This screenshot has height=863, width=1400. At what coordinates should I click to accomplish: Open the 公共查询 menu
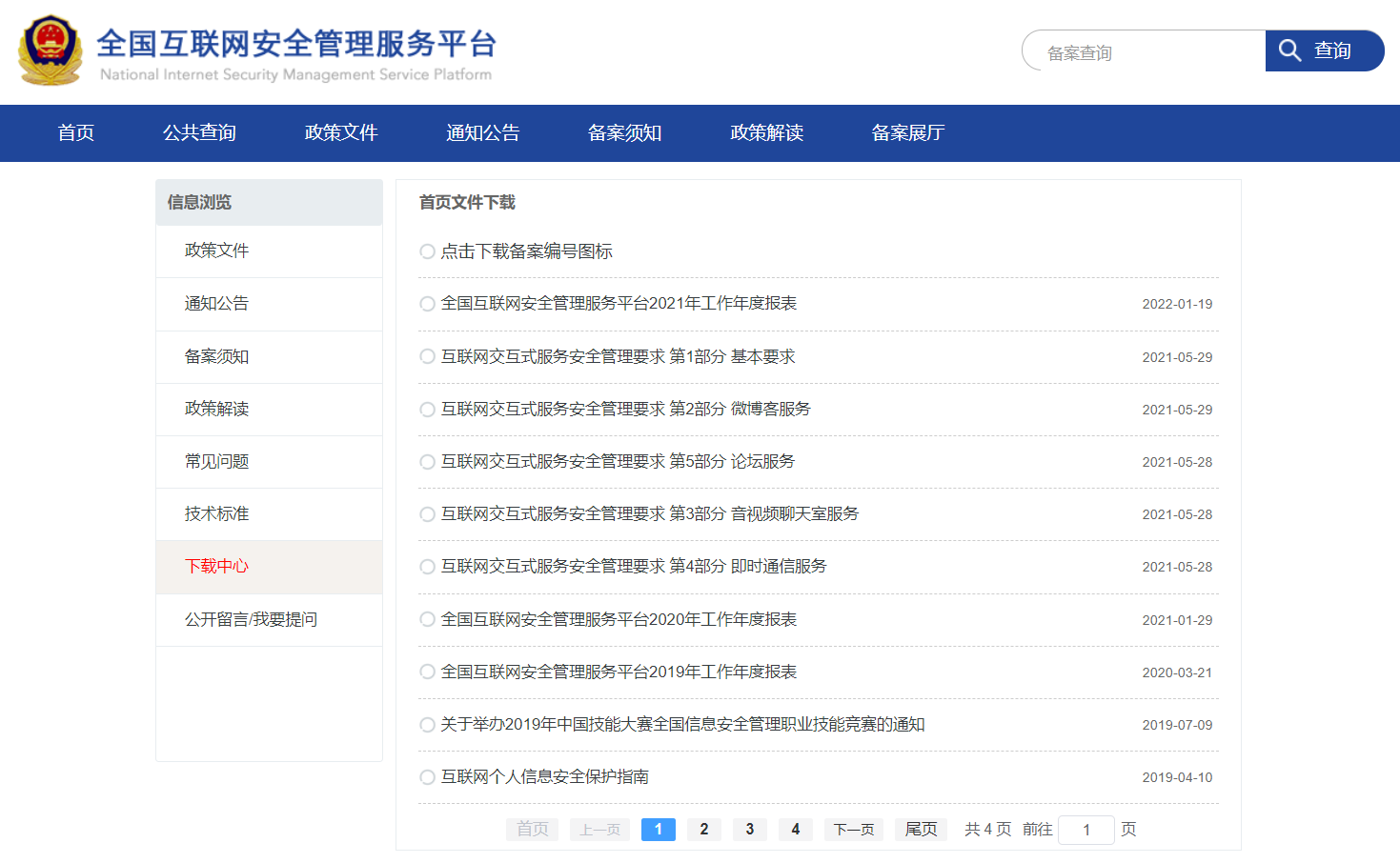click(199, 133)
